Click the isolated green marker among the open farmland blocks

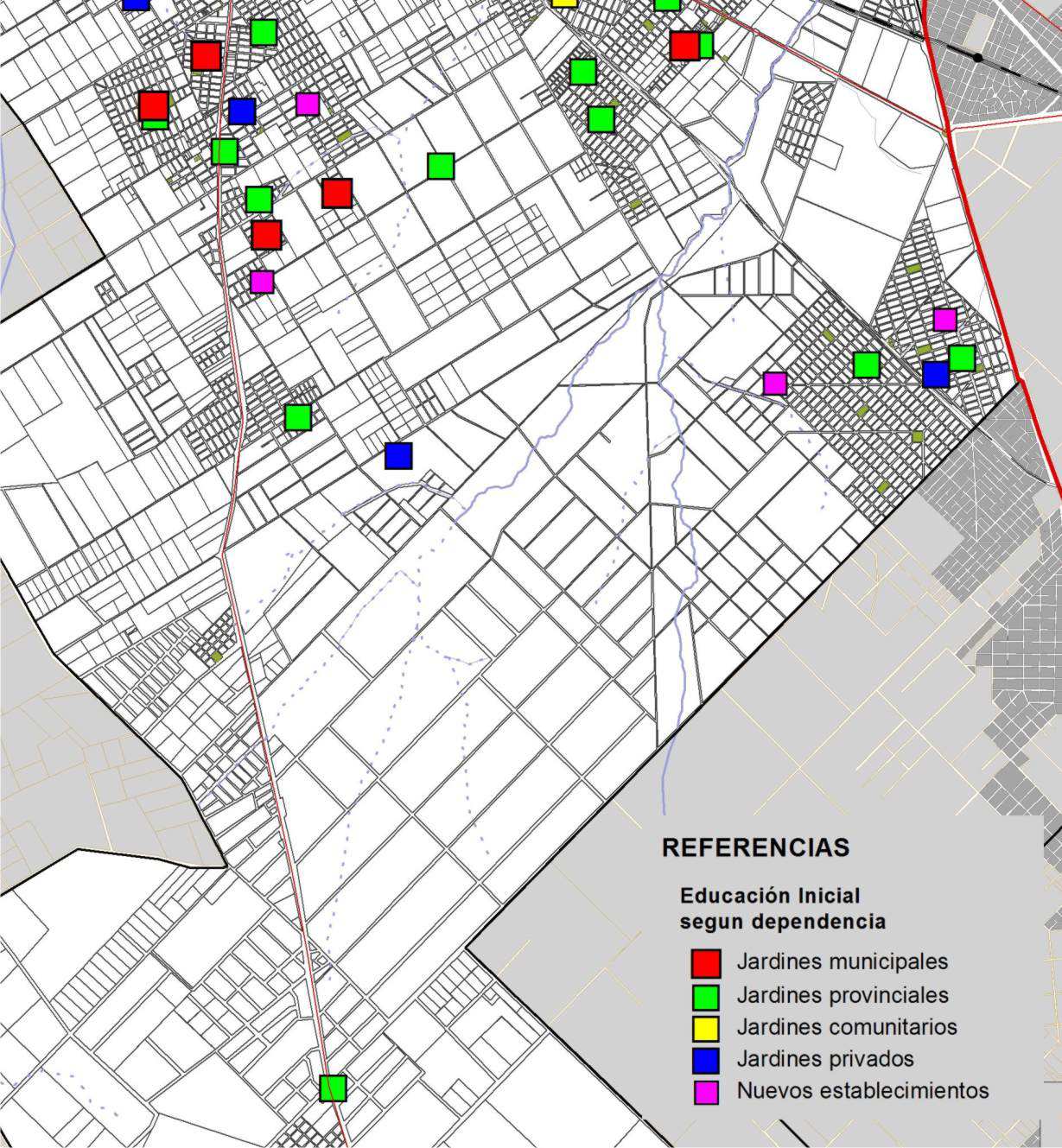coord(441,166)
